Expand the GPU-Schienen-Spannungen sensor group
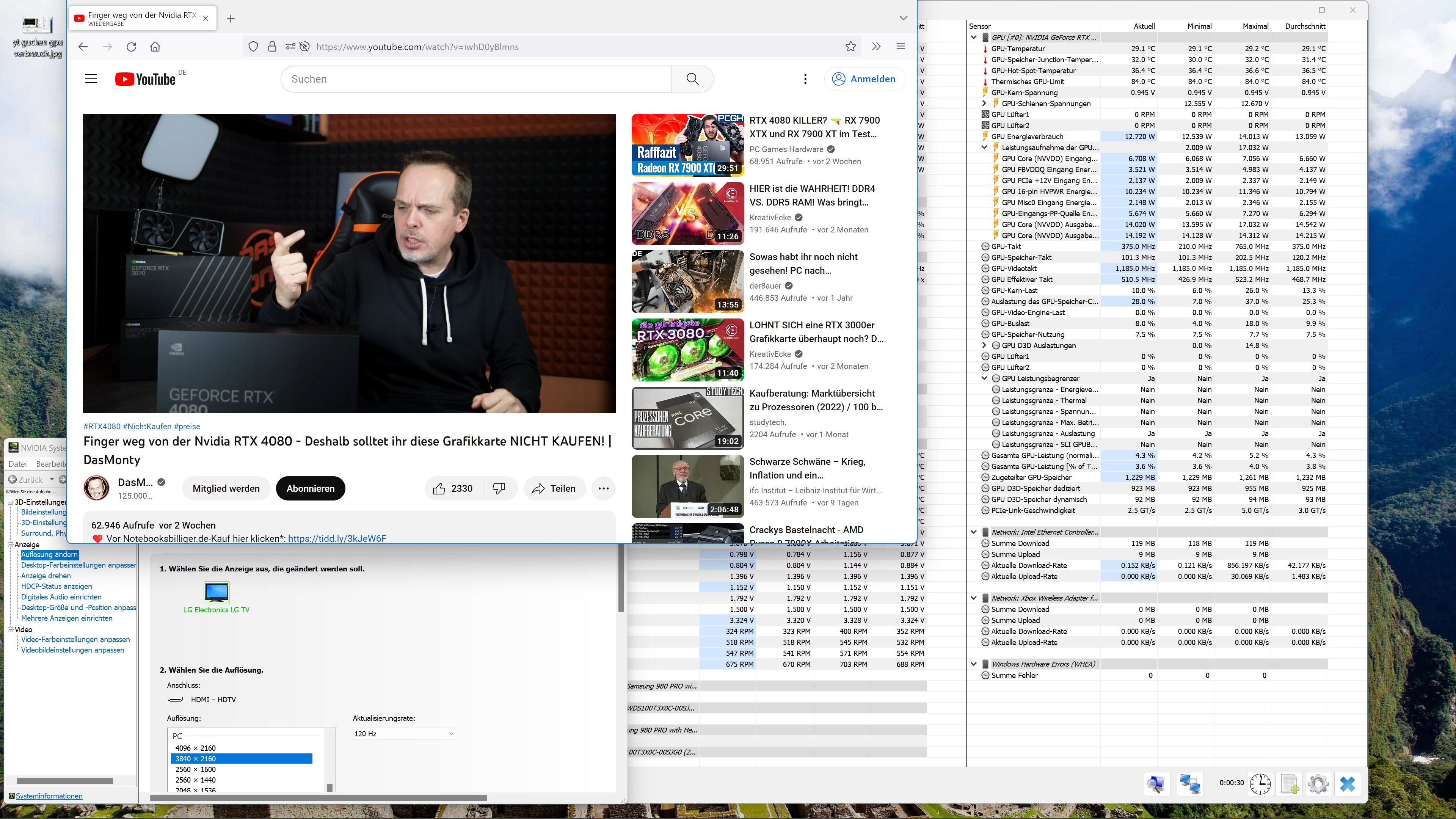1456x819 pixels. point(984,104)
